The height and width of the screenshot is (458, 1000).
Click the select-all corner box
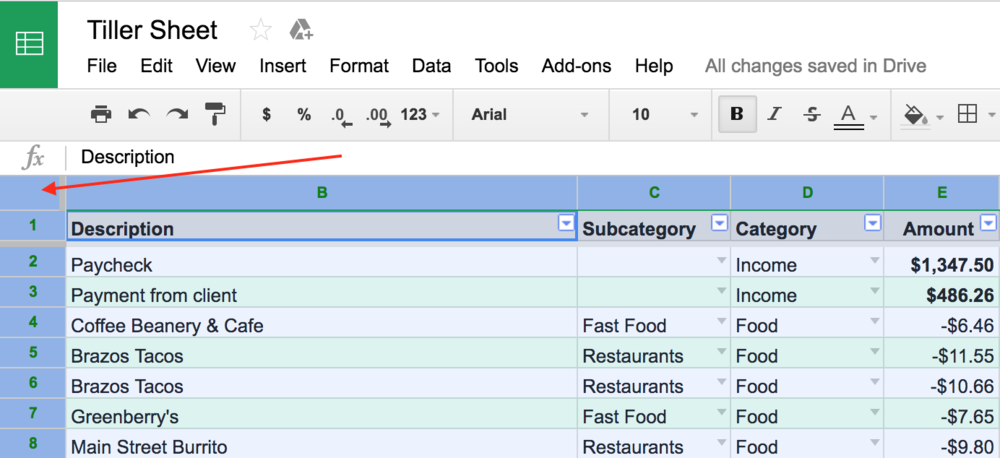pos(29,193)
